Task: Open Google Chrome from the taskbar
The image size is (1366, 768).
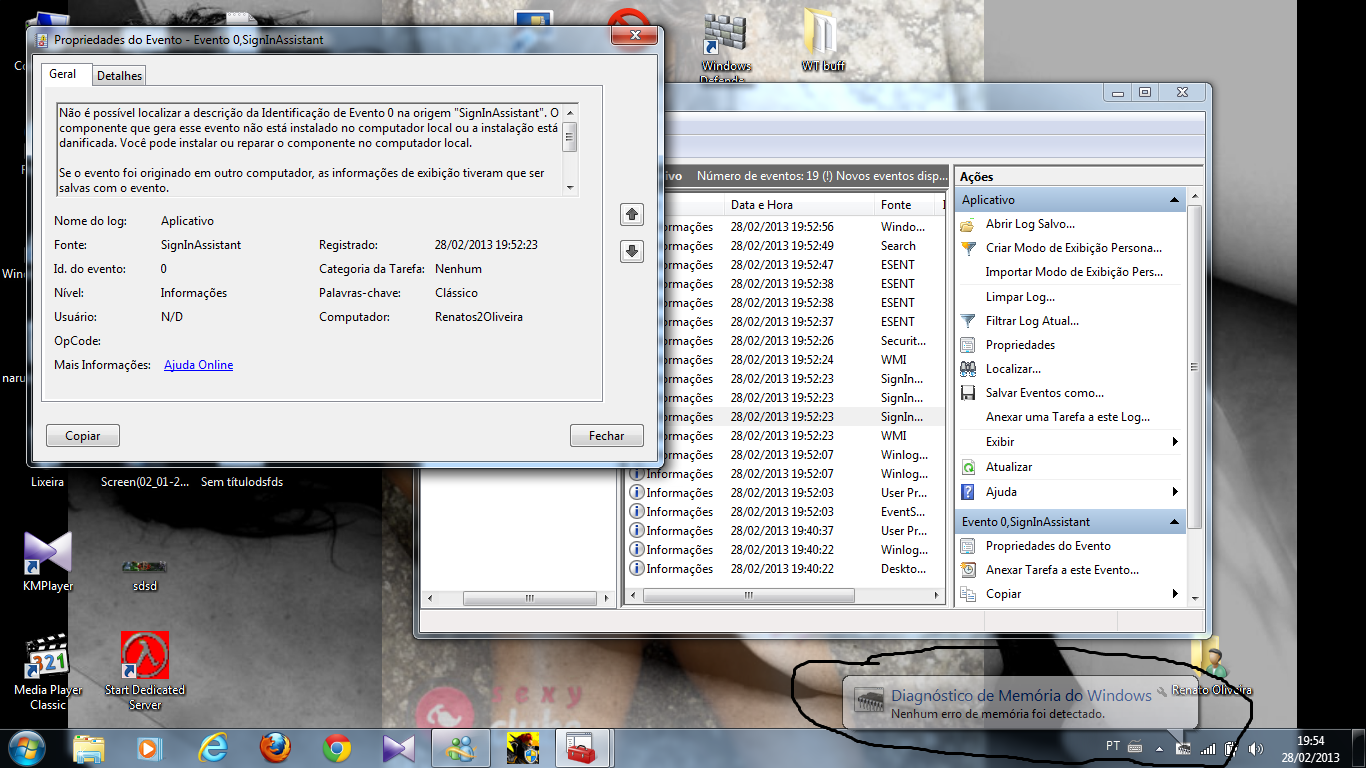Action: pos(337,747)
